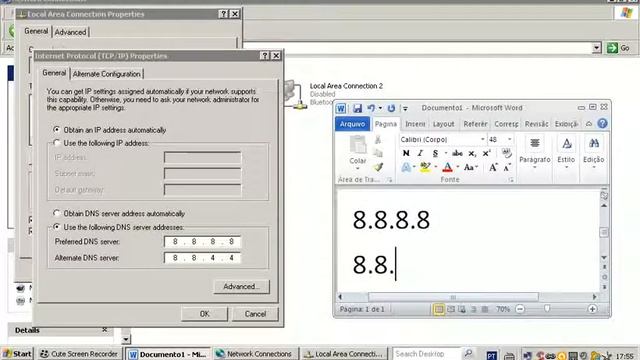Click the Cut scissors icon in Word

(378, 140)
